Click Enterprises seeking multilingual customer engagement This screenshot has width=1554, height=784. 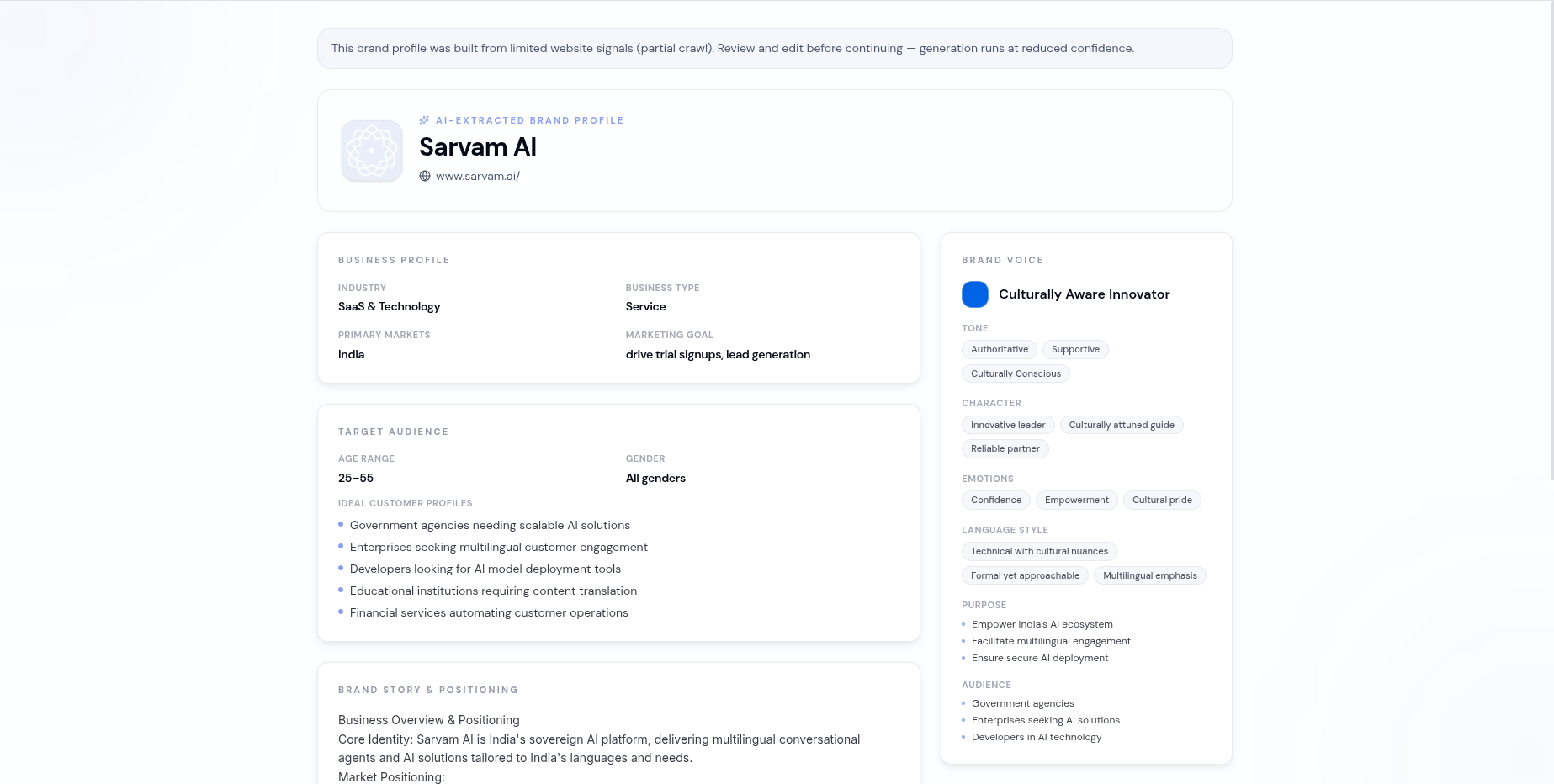pos(499,548)
